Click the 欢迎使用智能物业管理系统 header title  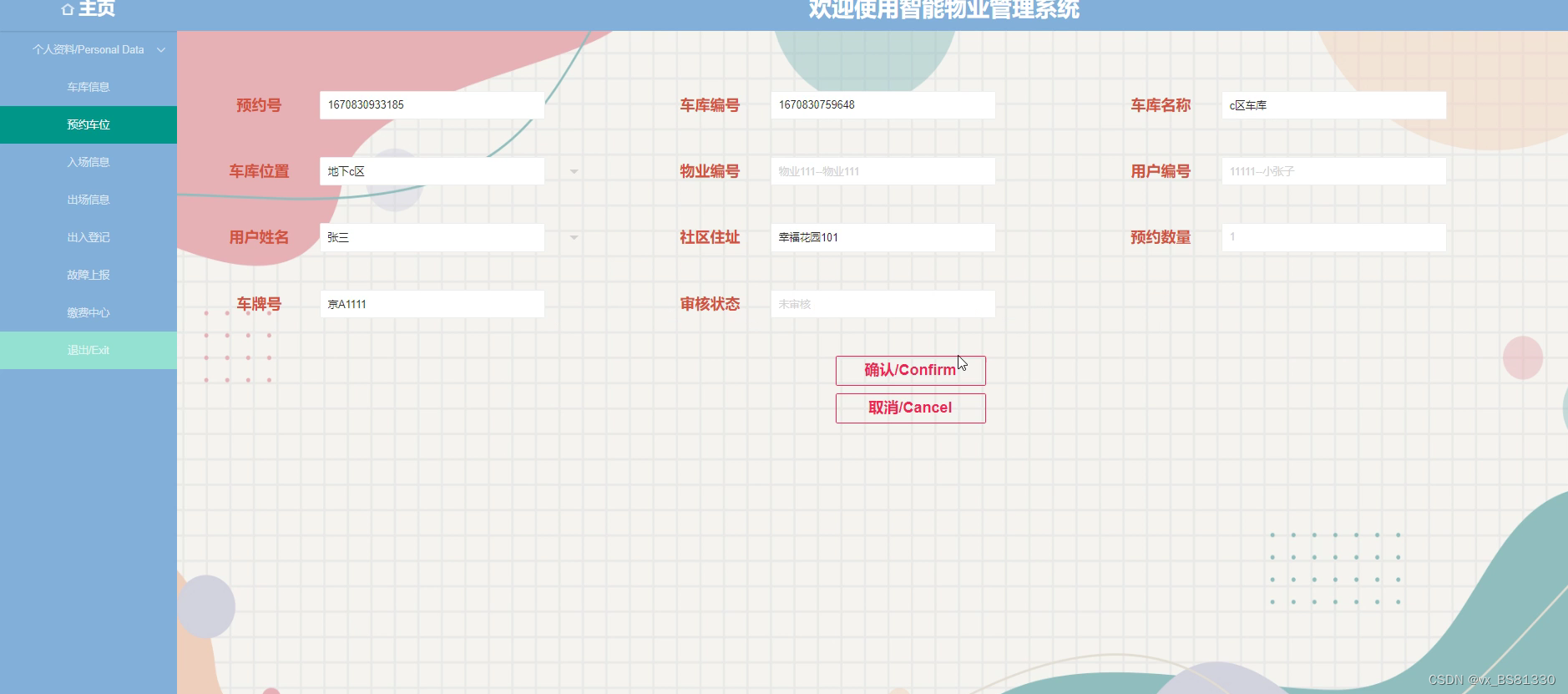pos(943,10)
